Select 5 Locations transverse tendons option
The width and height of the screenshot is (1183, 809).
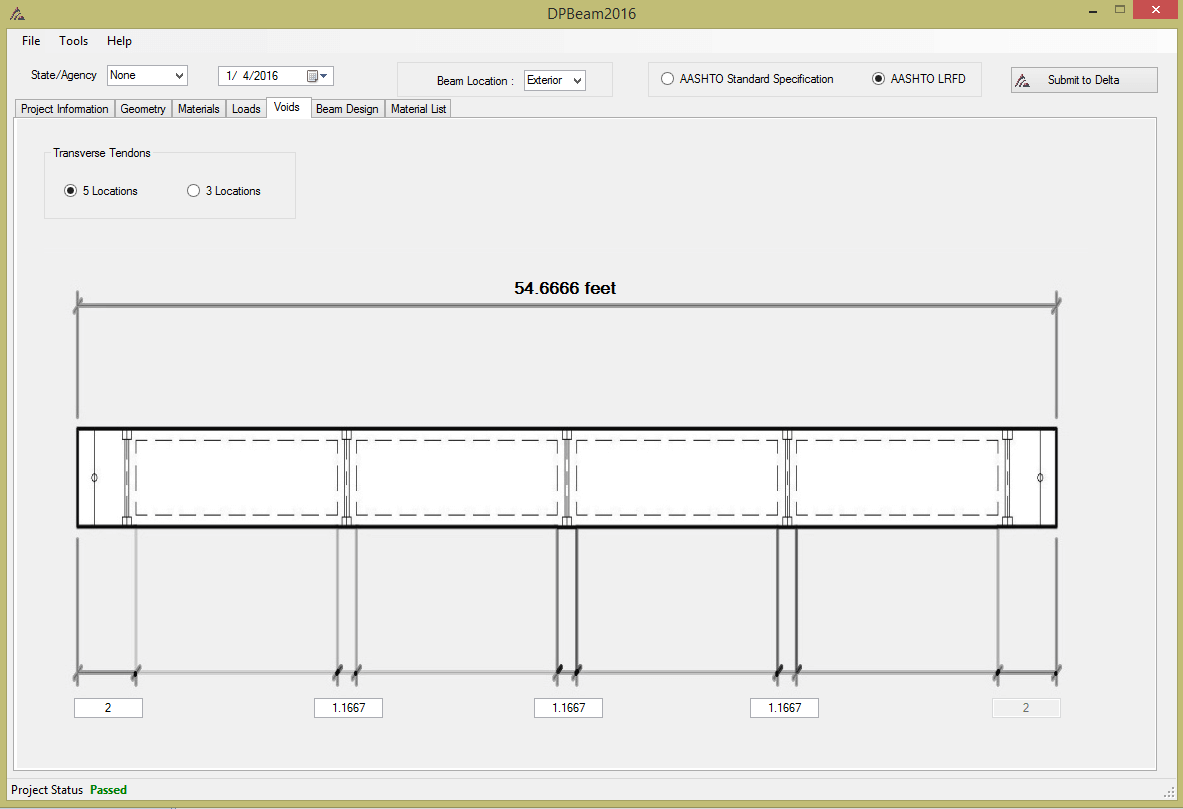[x=70, y=191]
